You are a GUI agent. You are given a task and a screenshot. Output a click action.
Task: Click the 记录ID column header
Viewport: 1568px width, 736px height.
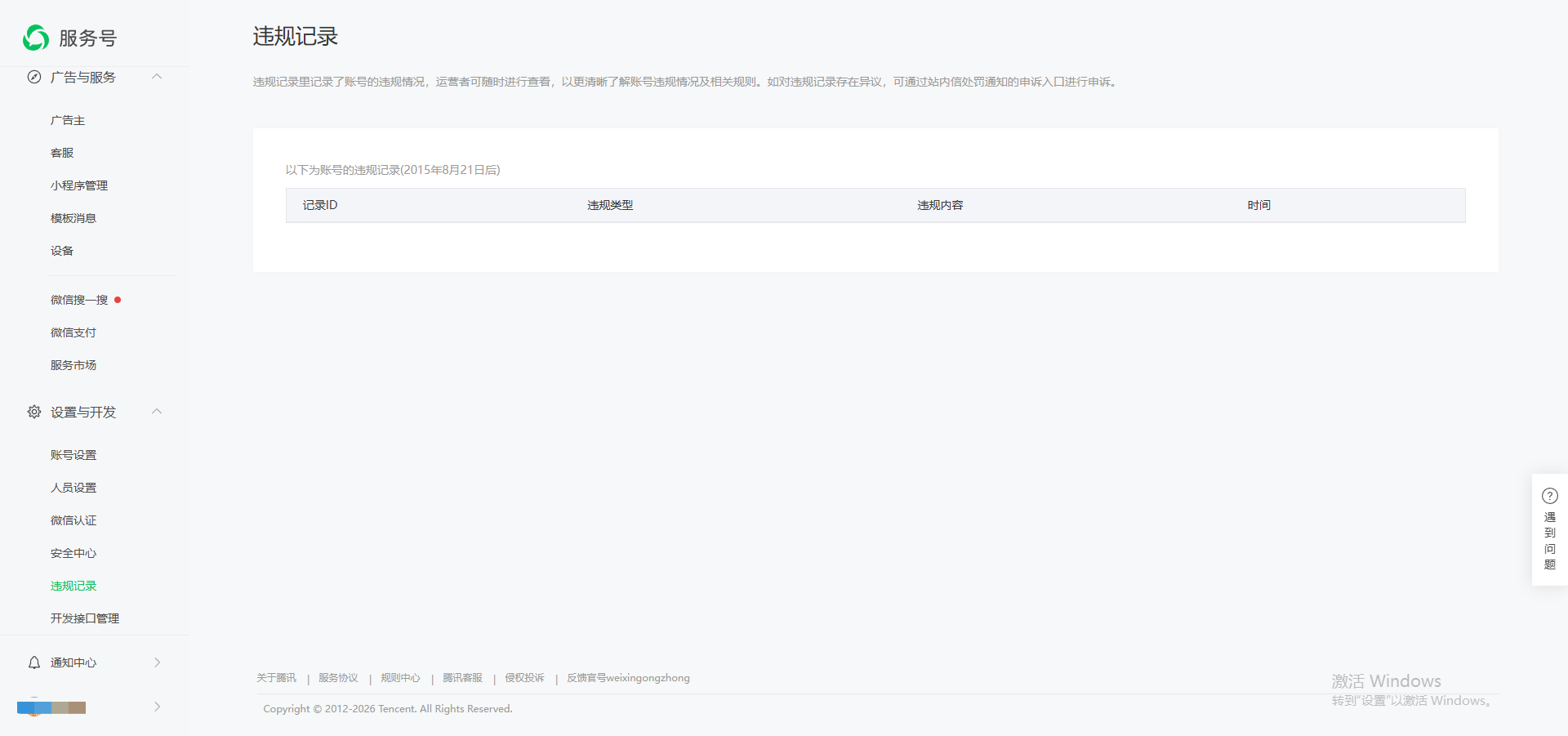pos(320,205)
